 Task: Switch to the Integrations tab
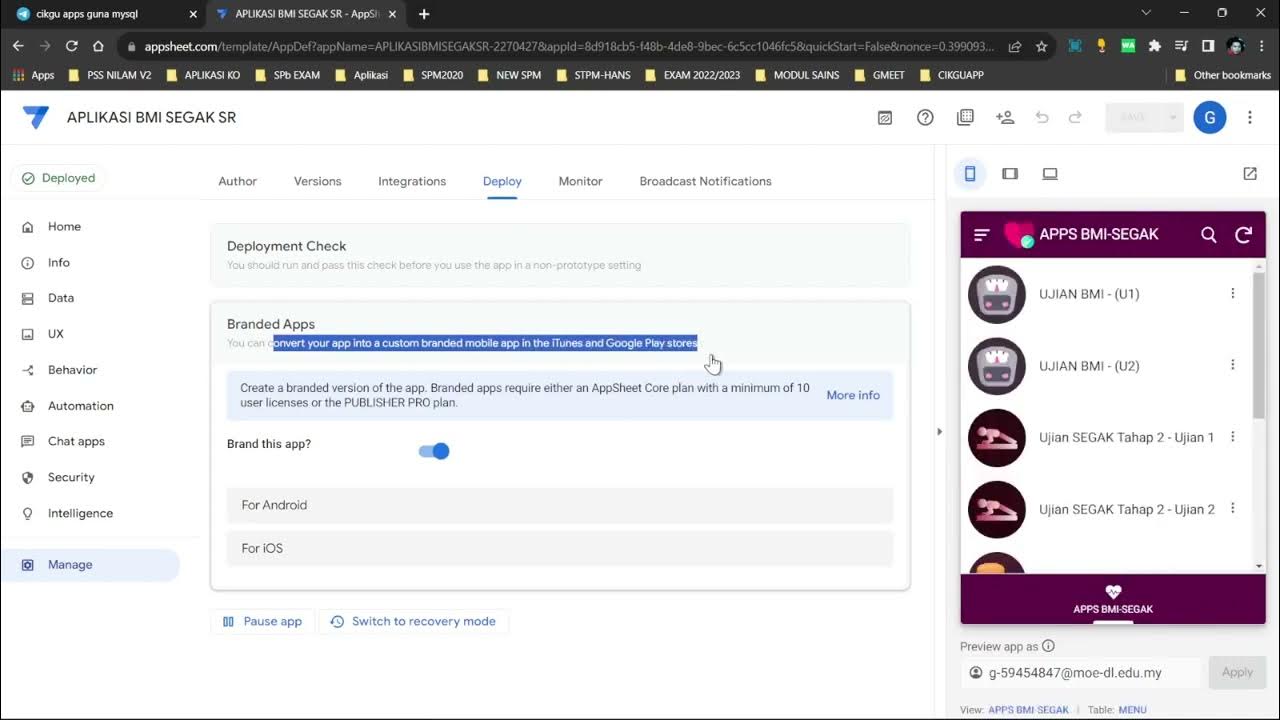pyautogui.click(x=412, y=181)
